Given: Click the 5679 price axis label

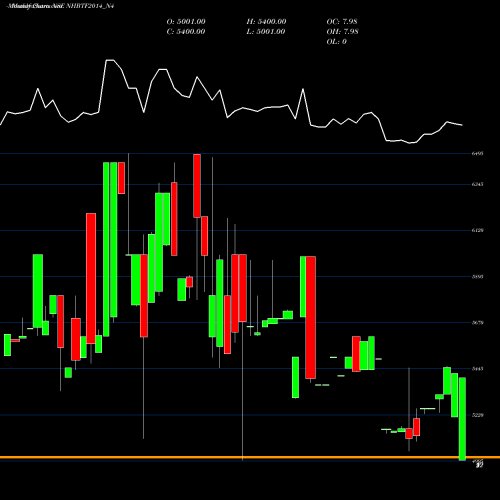Looking at the screenshot, I should click(x=477, y=322).
